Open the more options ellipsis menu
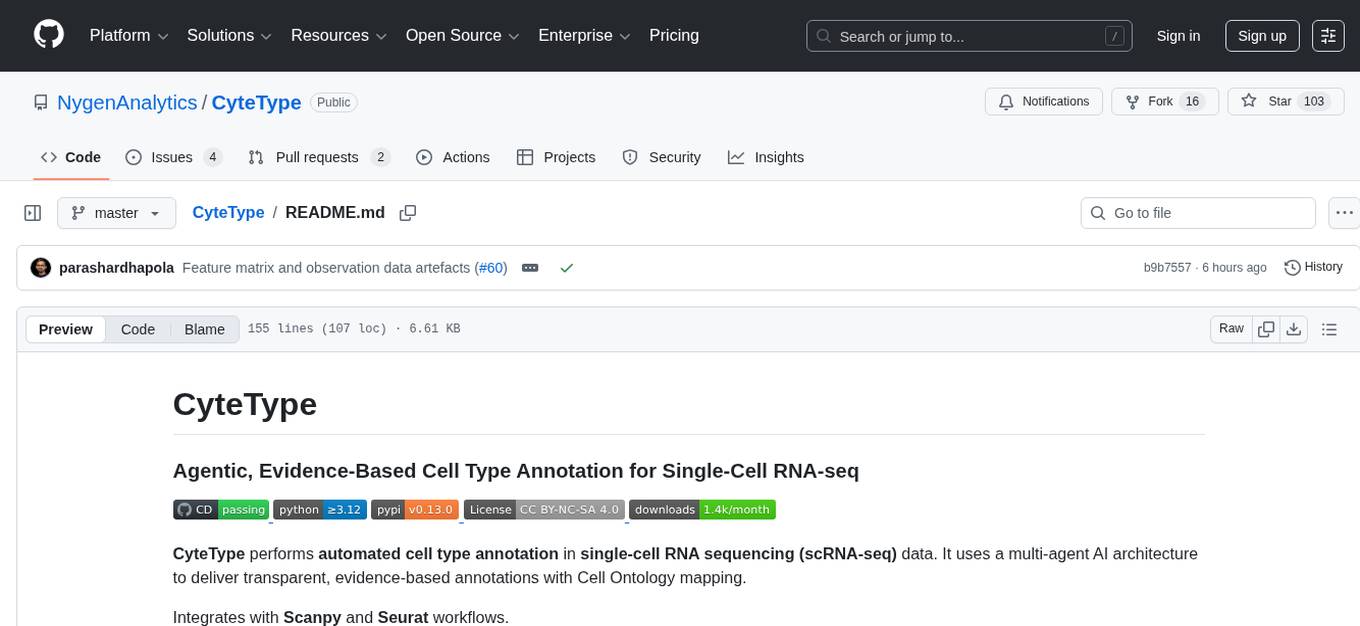The height and width of the screenshot is (626, 1360). (x=1344, y=213)
